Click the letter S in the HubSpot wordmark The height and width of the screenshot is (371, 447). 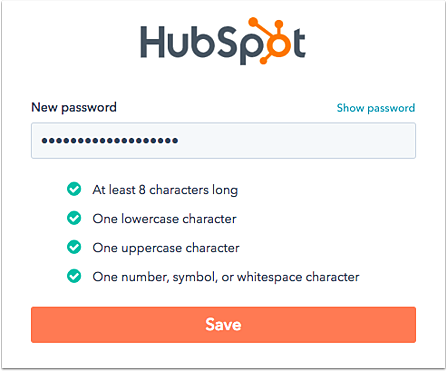click(225, 42)
